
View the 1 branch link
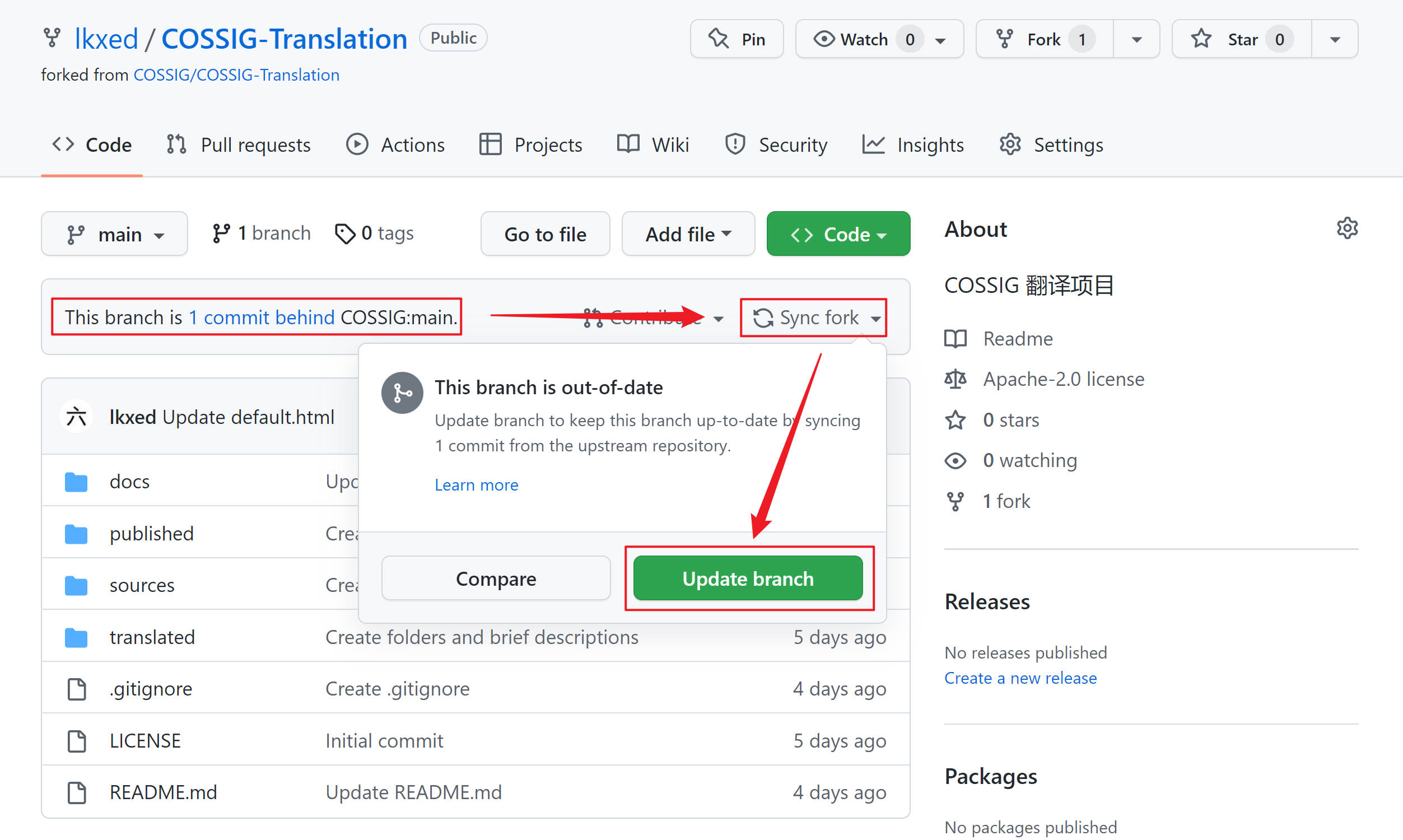coord(262,233)
